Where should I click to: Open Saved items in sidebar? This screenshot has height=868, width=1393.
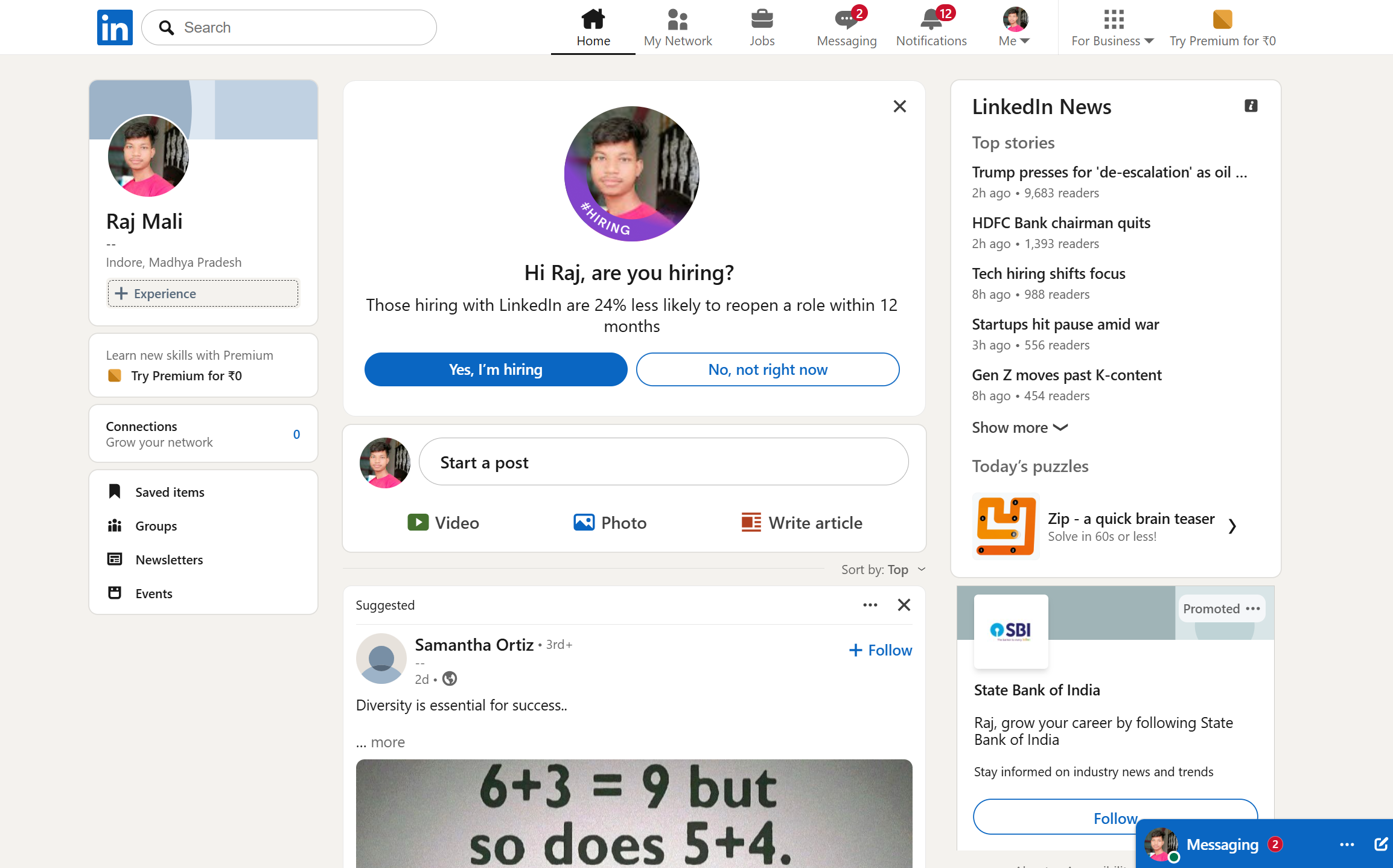(169, 491)
